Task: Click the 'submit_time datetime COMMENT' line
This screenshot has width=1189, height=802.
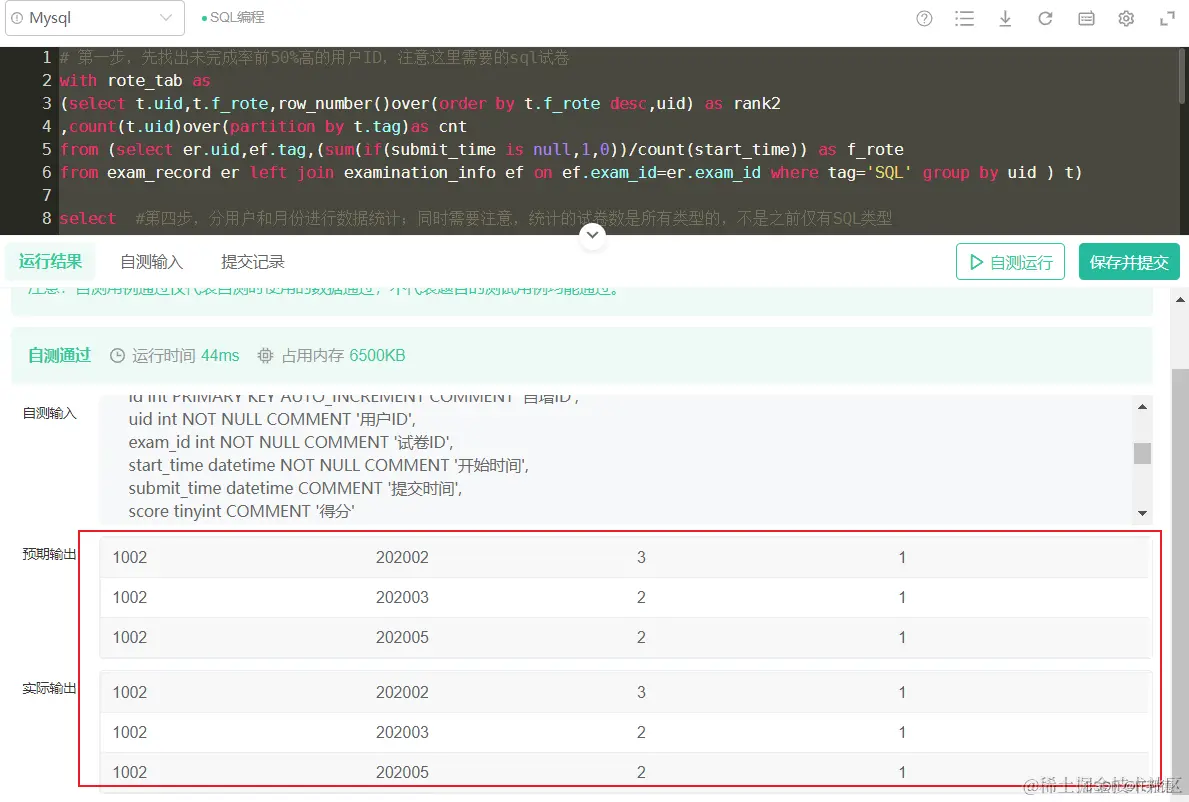Action: (x=295, y=488)
